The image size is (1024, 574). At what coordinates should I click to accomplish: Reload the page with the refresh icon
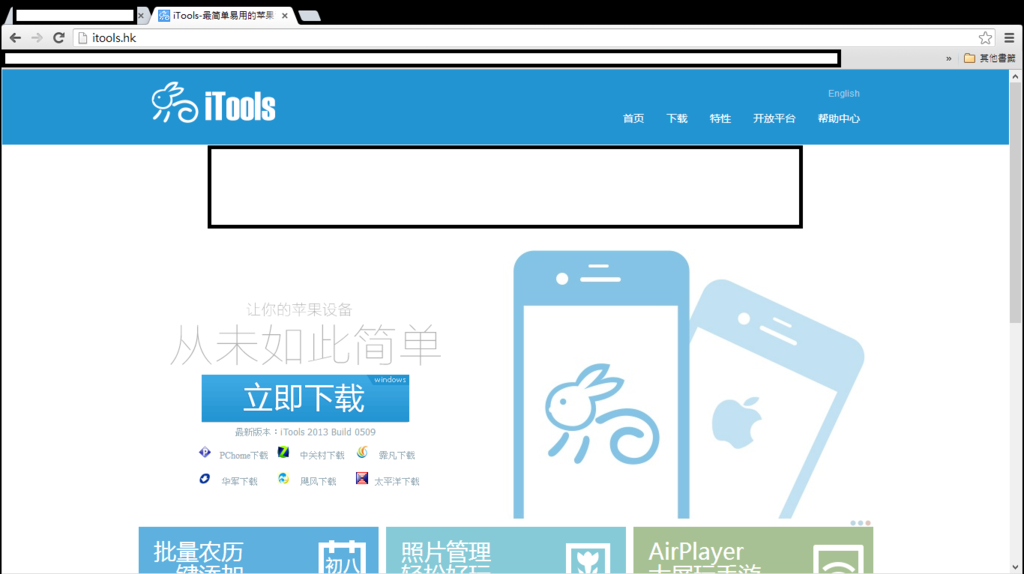tap(59, 38)
